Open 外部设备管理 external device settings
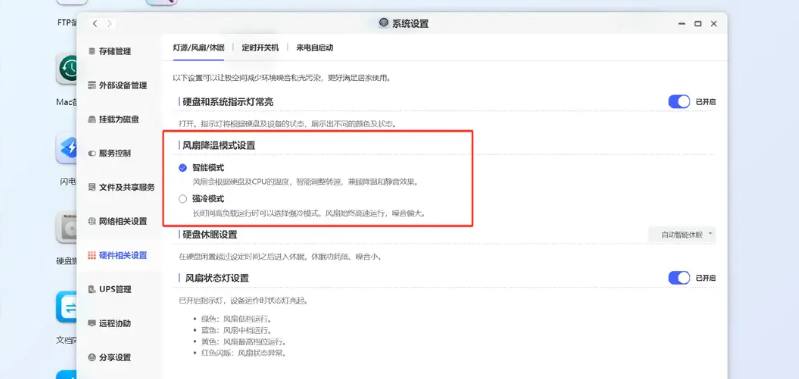The image size is (799, 379). (118, 85)
